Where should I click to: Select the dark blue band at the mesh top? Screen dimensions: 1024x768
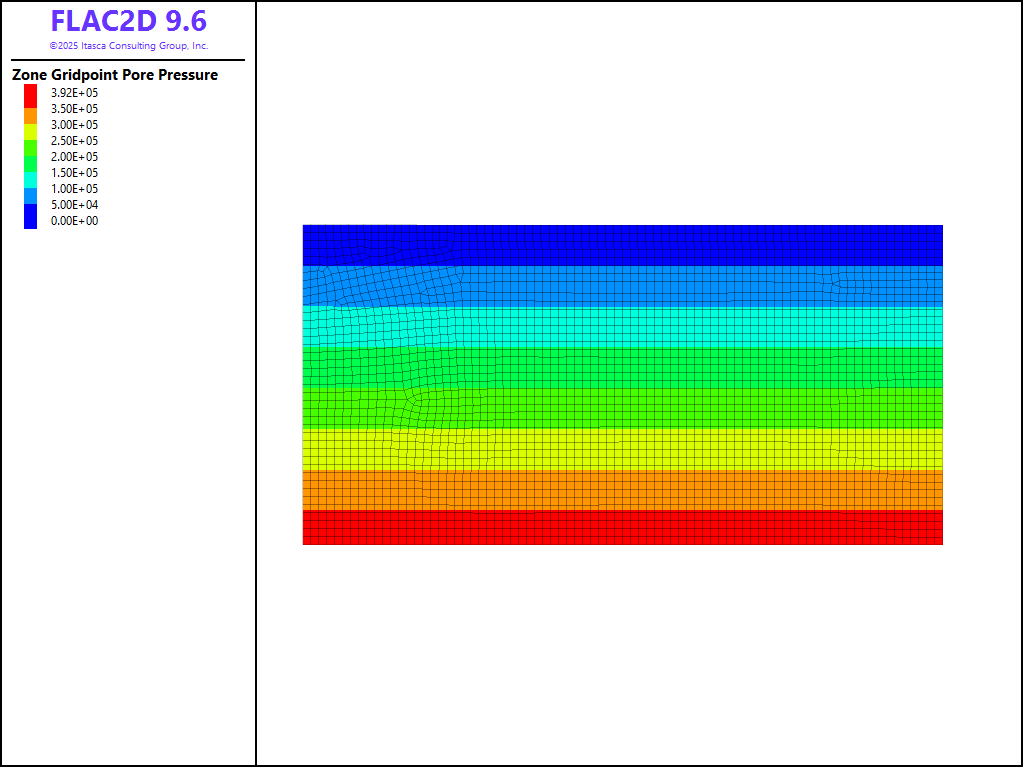click(x=622, y=244)
